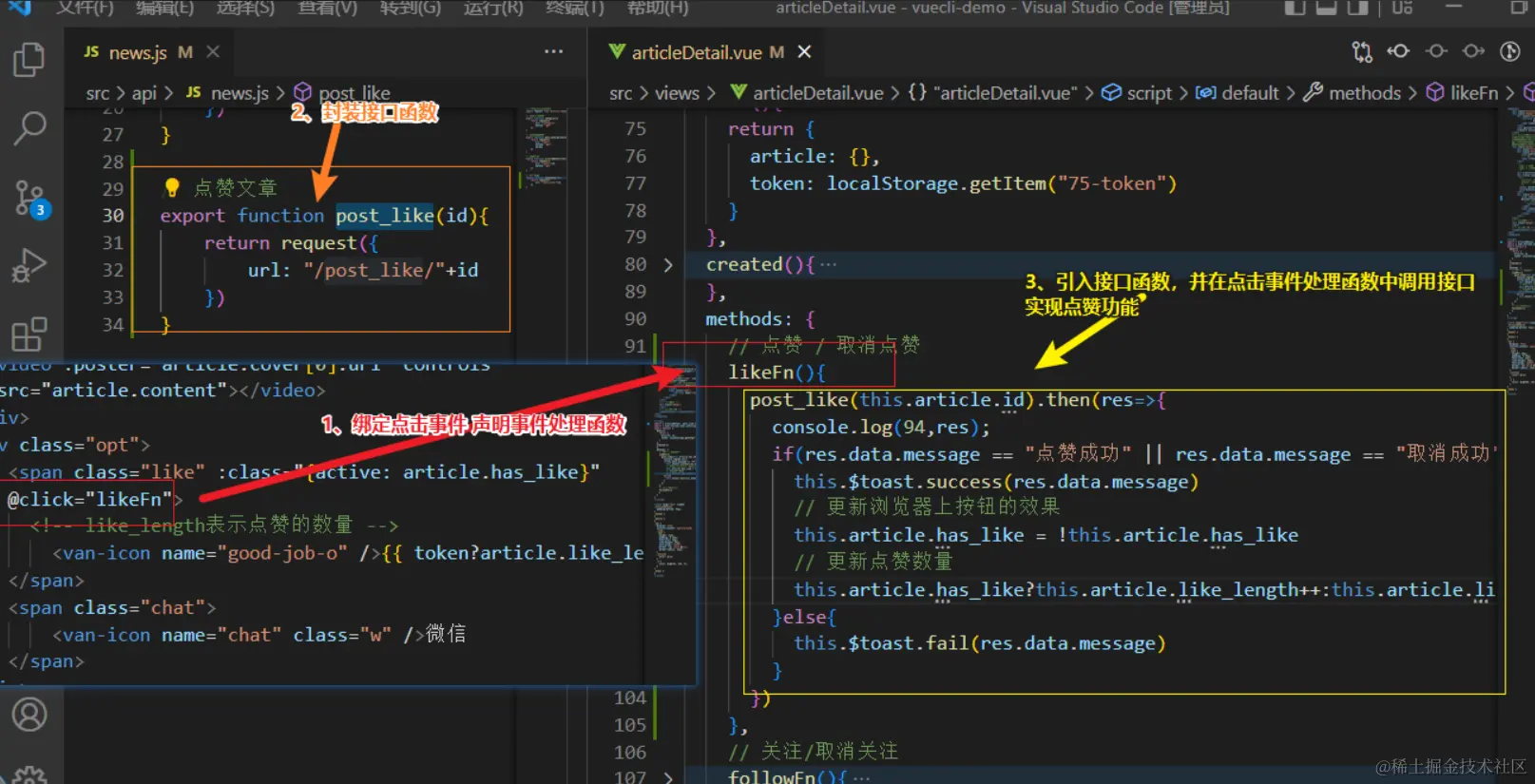Click the previous revision left-arrow commit icon
This screenshot has height=784, width=1535.
tap(1398, 51)
